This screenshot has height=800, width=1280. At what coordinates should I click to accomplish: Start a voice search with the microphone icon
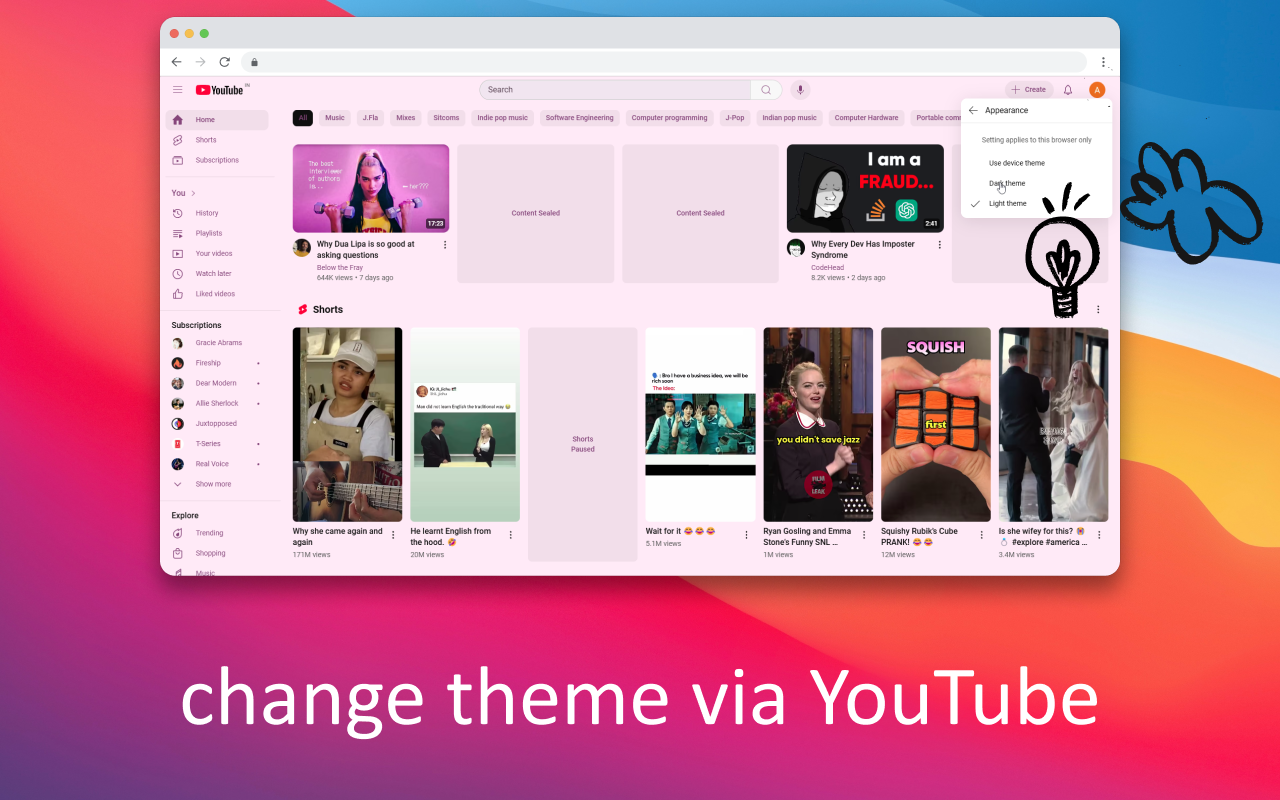point(799,90)
